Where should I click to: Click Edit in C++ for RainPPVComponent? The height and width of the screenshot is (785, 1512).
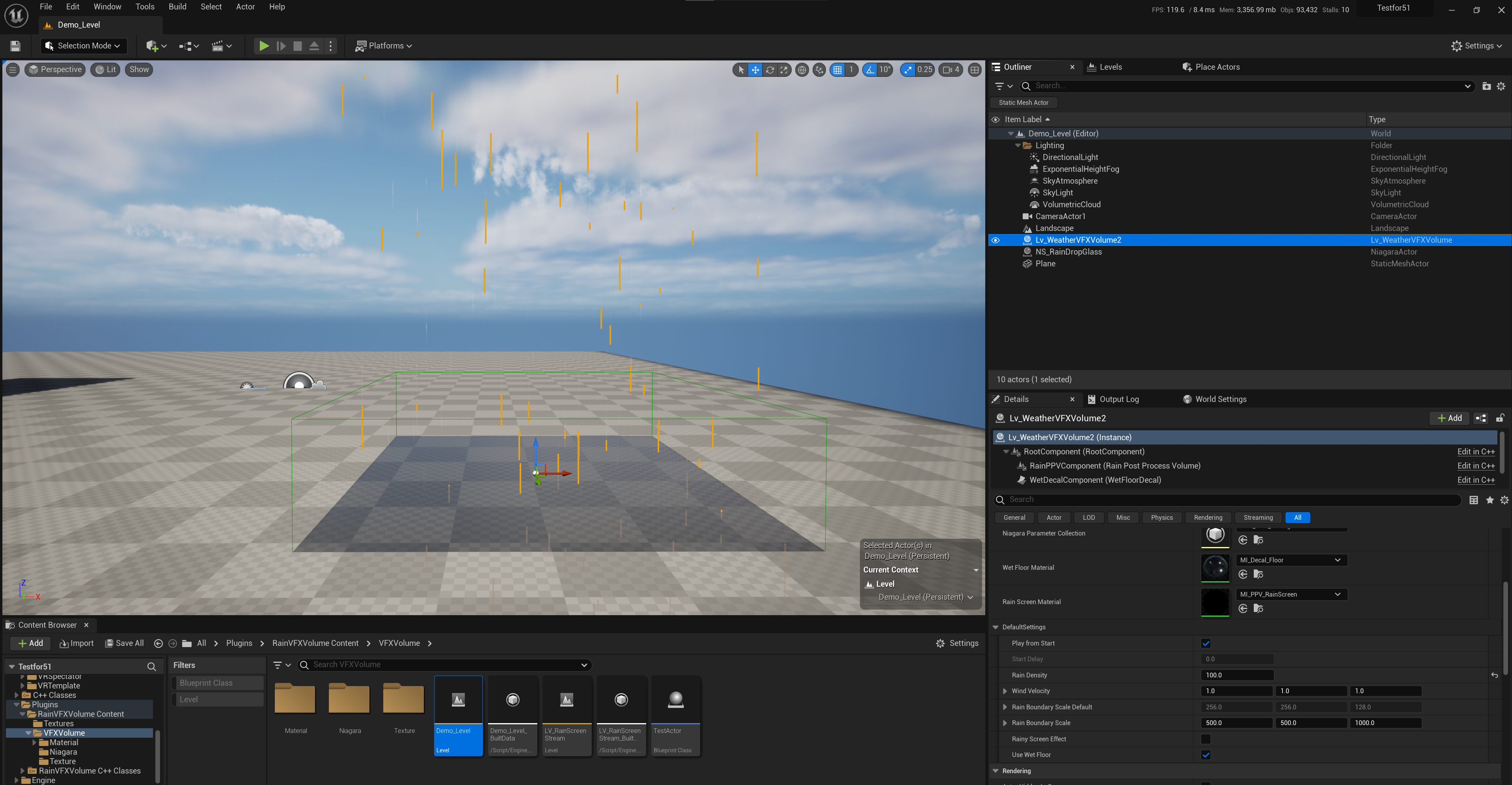pos(1475,466)
